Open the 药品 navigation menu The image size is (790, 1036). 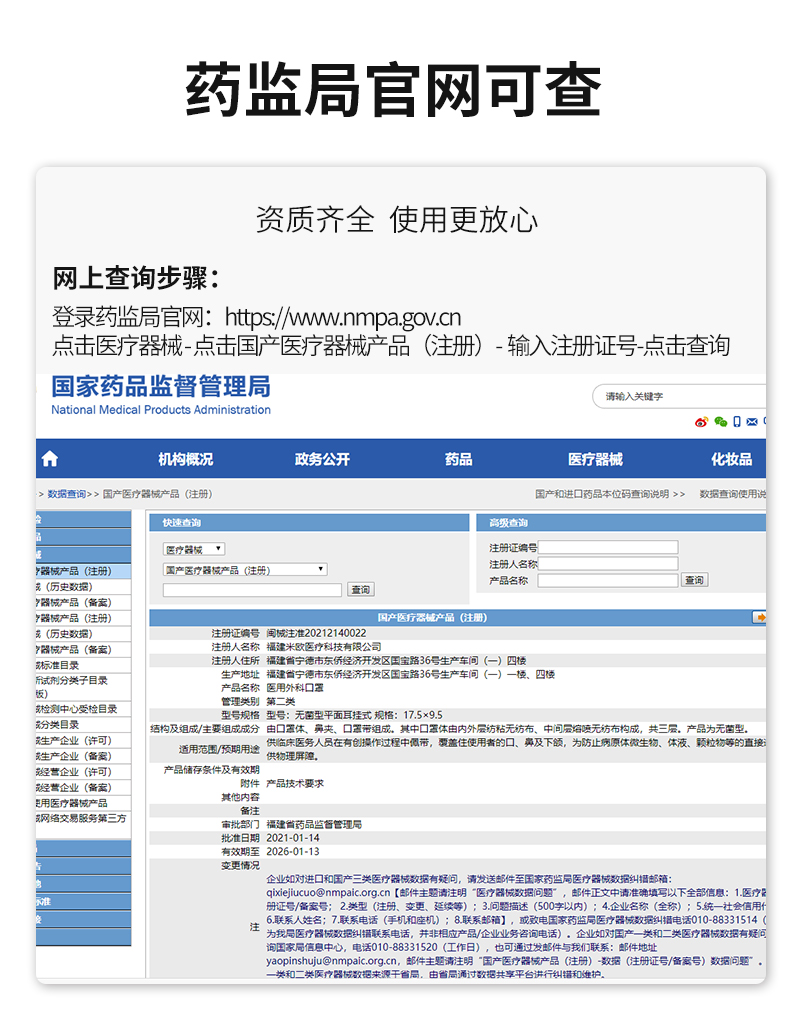[458, 459]
